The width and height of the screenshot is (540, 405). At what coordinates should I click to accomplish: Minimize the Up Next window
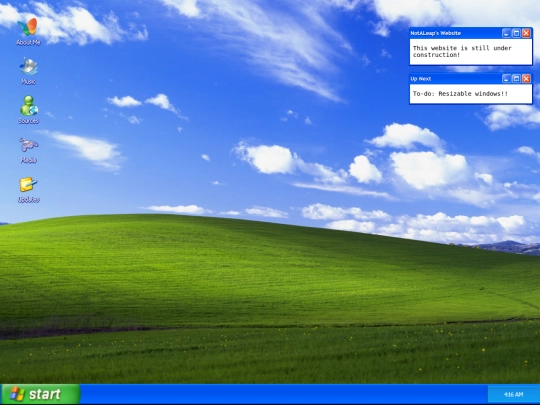point(506,79)
